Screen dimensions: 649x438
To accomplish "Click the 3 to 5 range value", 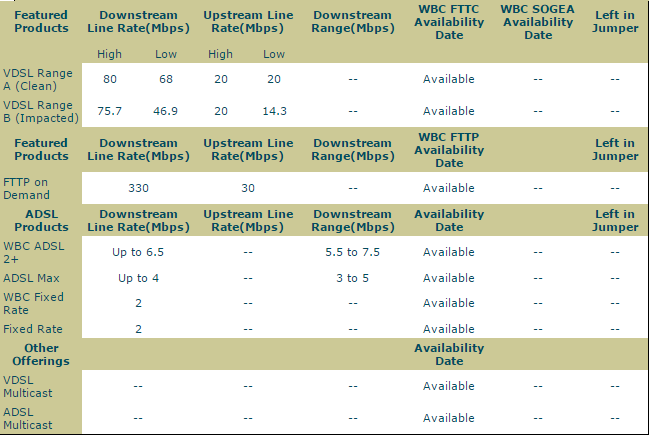I will click(x=352, y=278).
